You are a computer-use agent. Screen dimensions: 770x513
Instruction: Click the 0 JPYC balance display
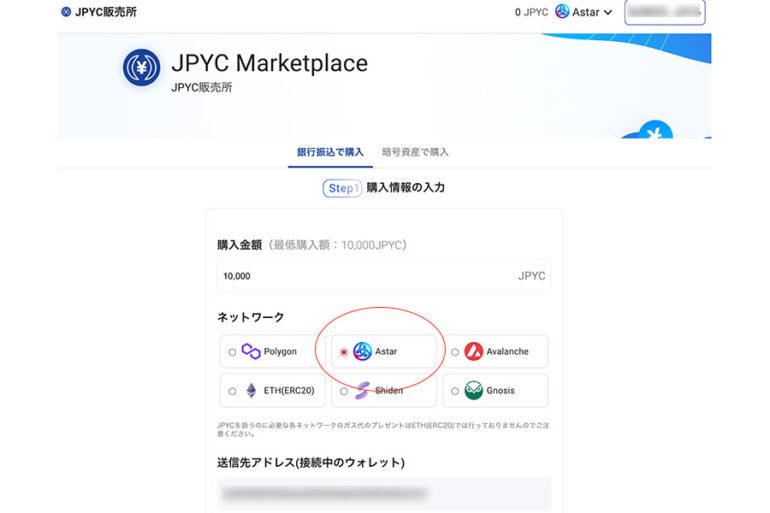531,12
